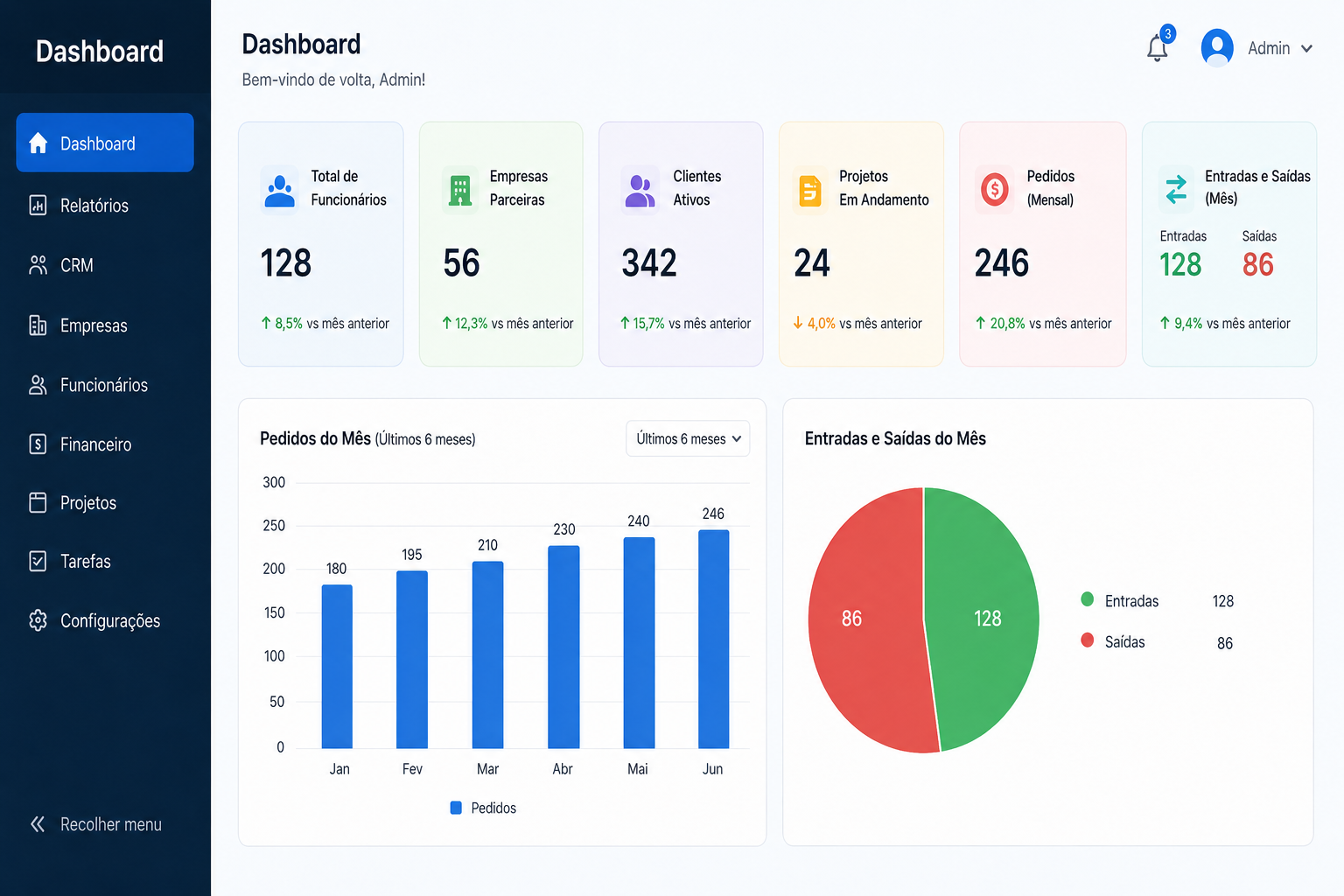
Task: Click the red 86 Saídas value in card
Action: [1258, 264]
